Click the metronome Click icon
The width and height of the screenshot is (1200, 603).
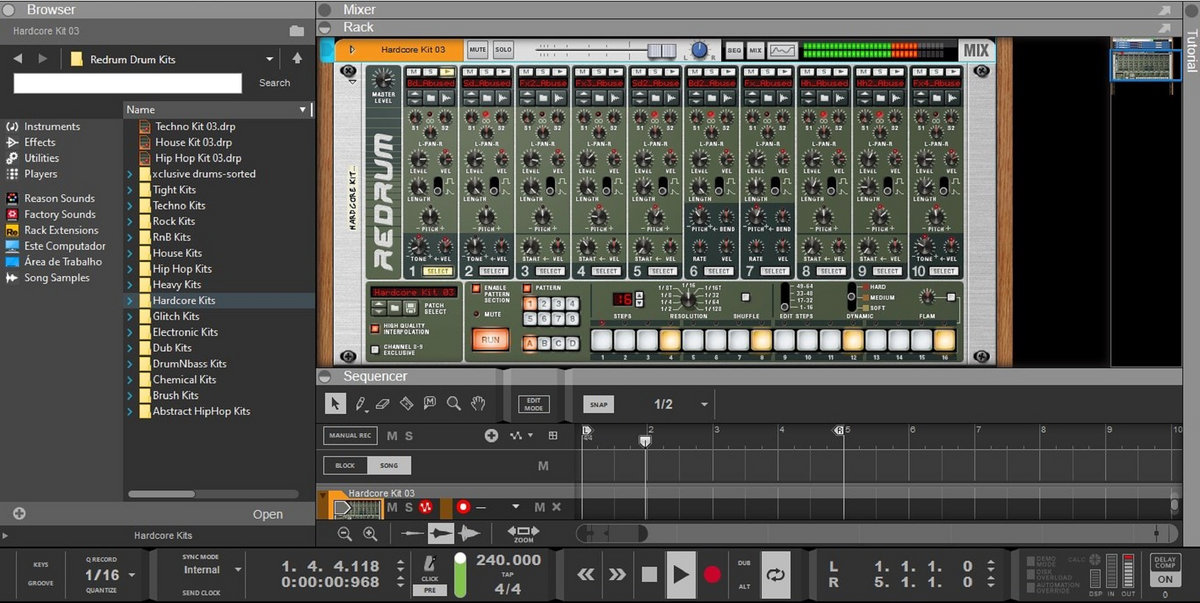429,564
